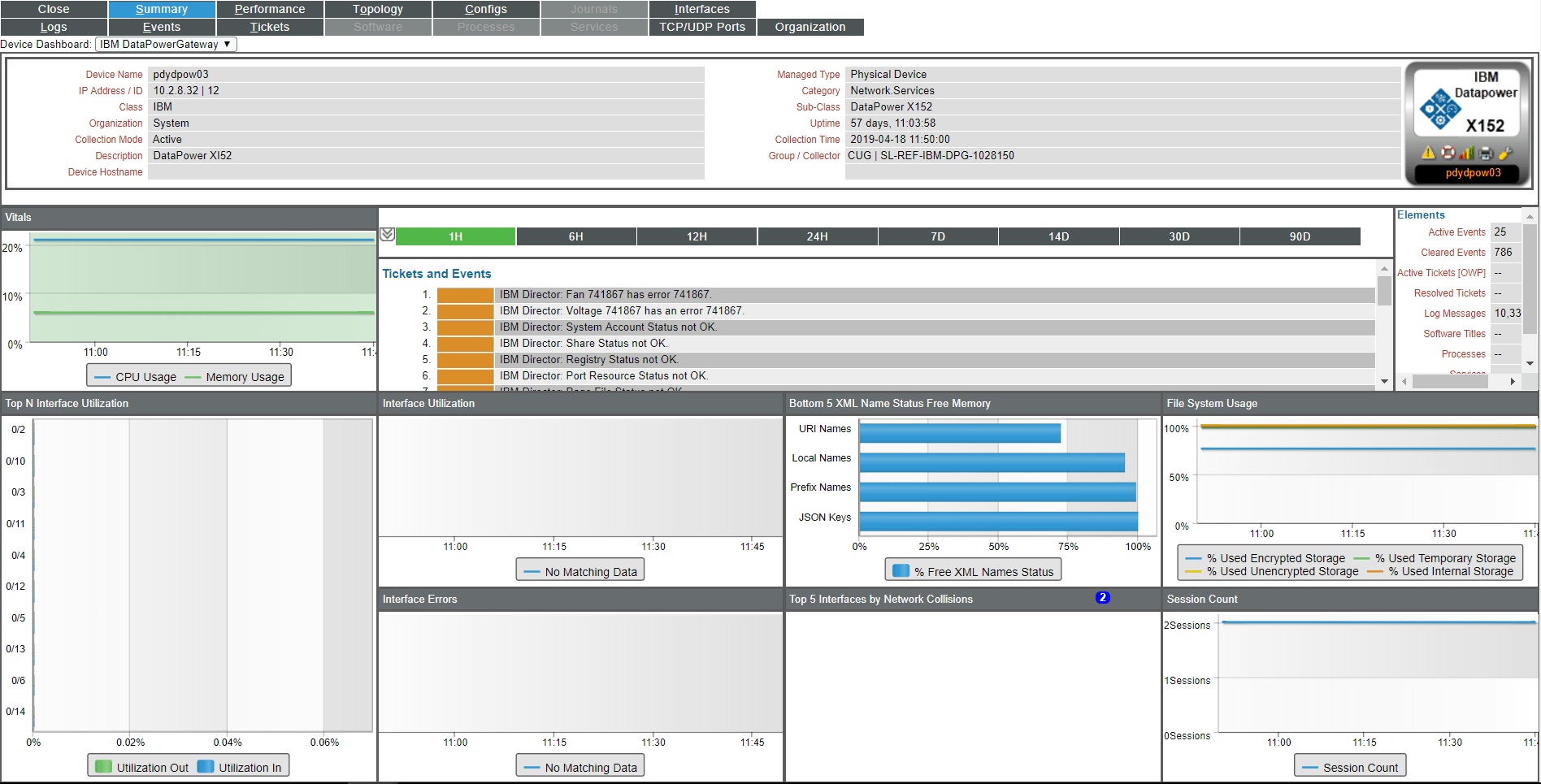Open the bar chart performance icon

[1467, 153]
